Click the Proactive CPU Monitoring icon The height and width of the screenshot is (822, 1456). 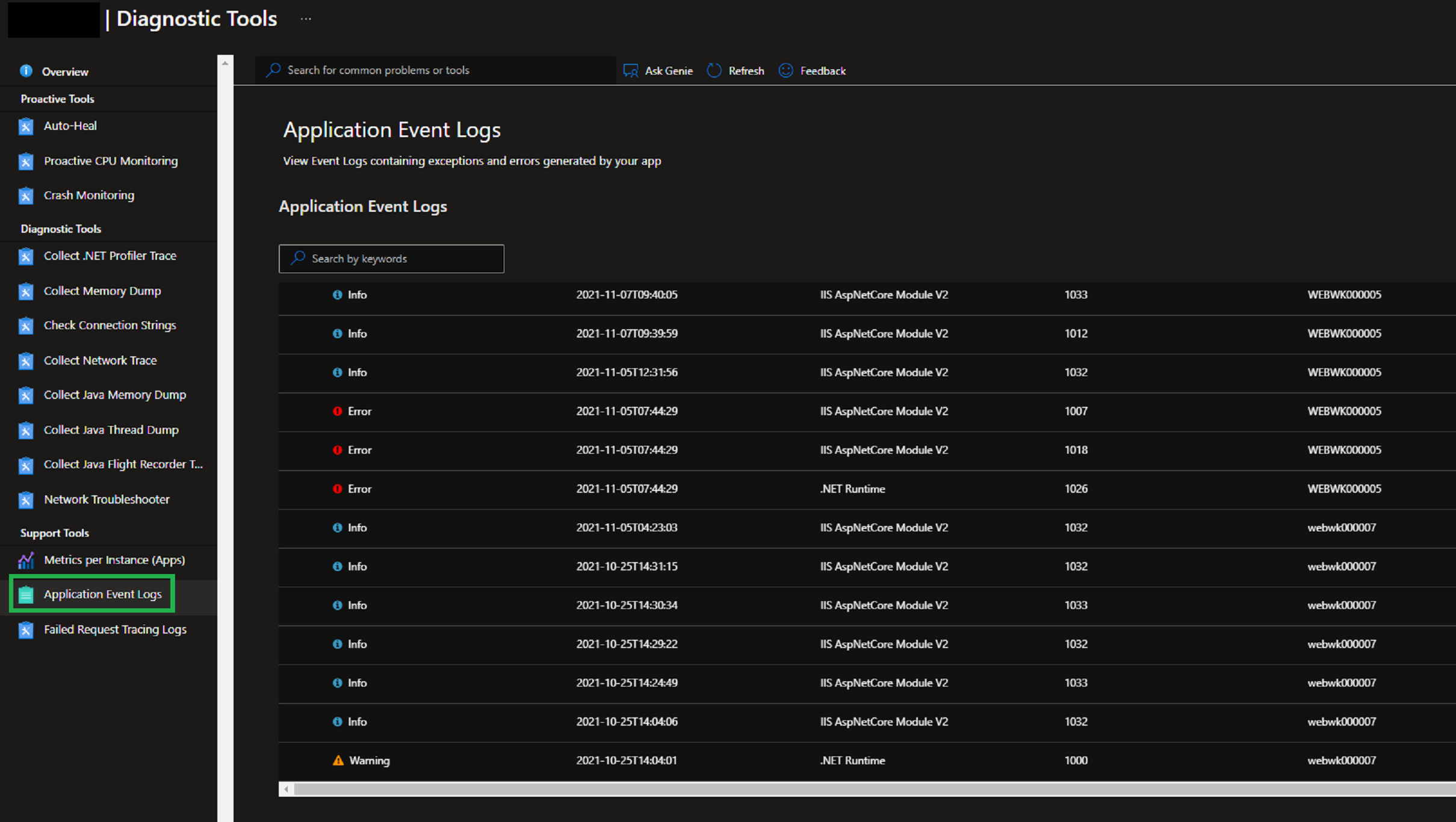26,161
